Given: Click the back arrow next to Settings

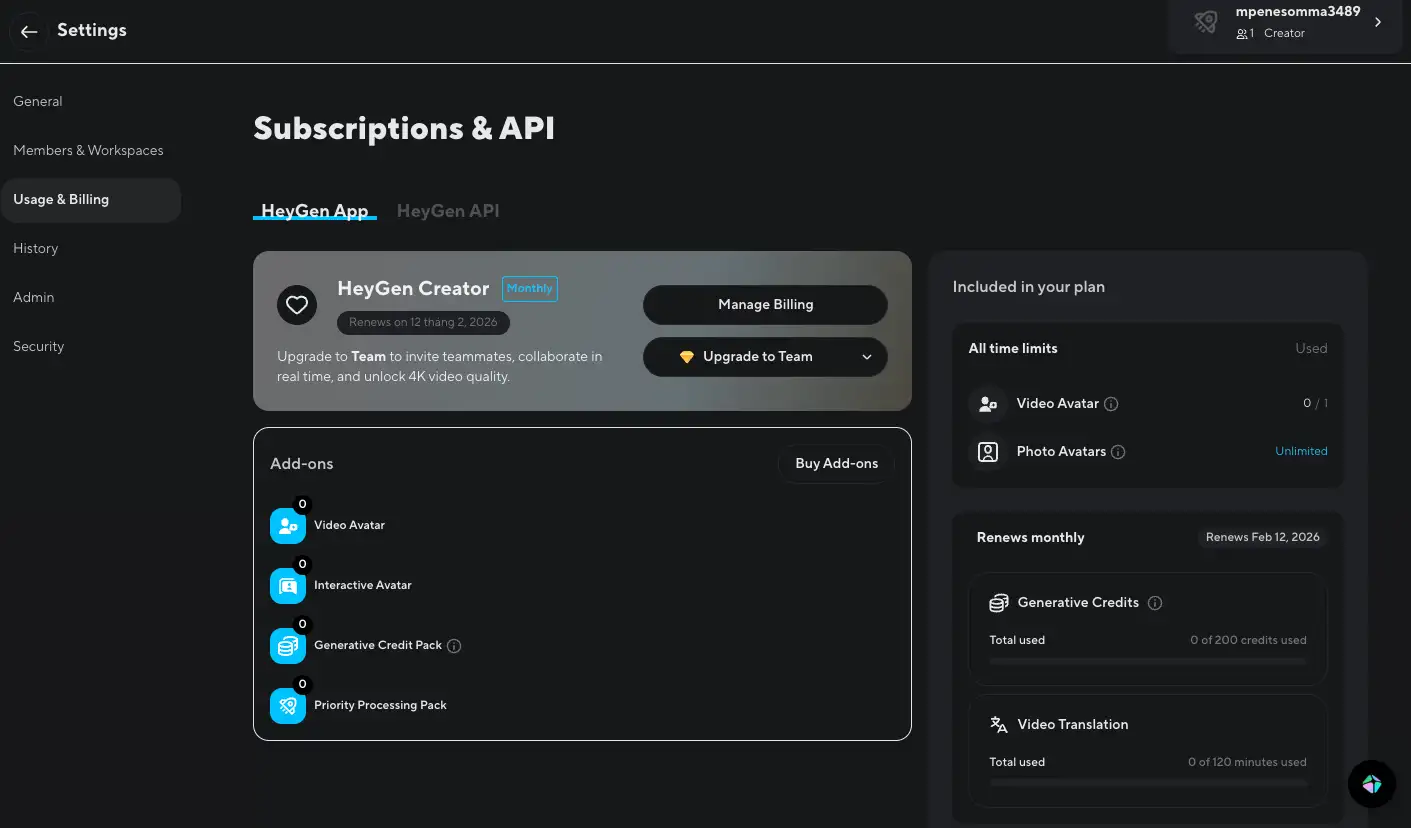Looking at the screenshot, I should pos(29,31).
